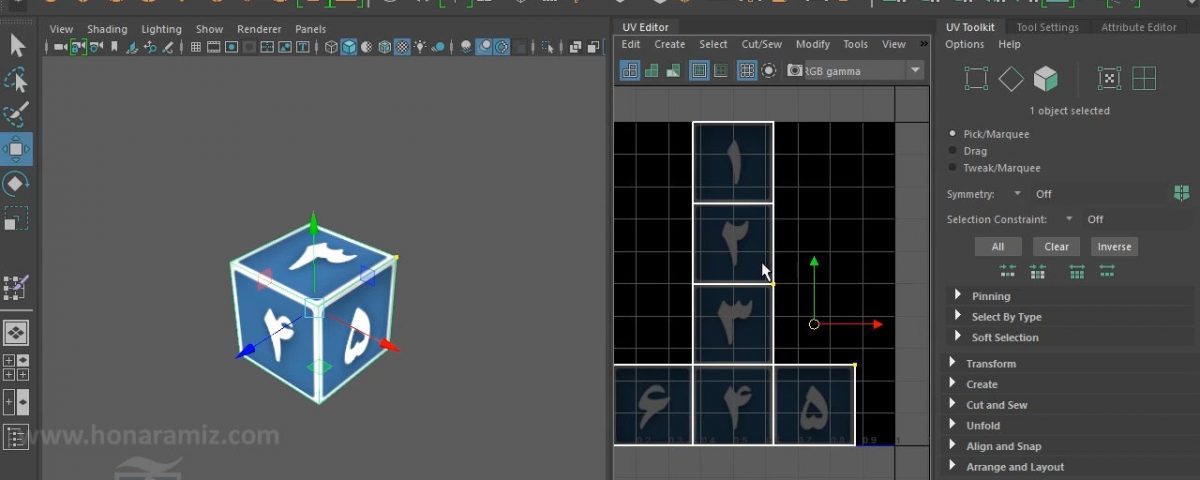The image size is (1200, 480).
Task: Choose the Tweak/Marquee radio option
Action: tap(954, 168)
